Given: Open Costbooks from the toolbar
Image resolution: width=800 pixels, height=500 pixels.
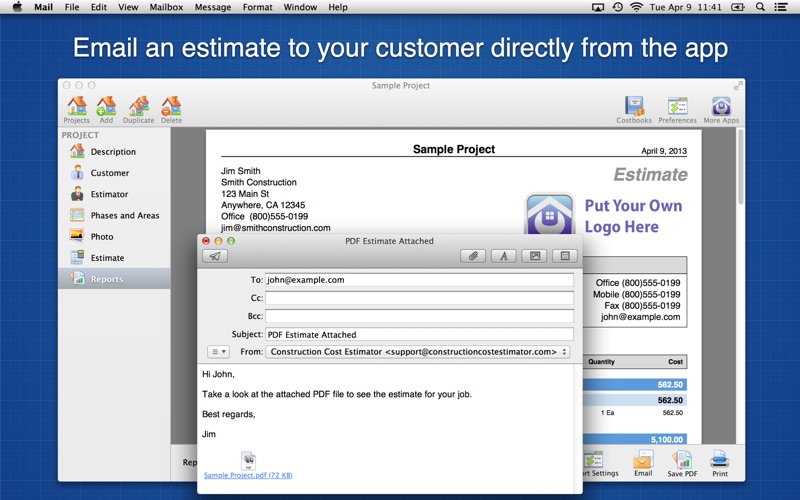Looking at the screenshot, I should pyautogui.click(x=634, y=108).
